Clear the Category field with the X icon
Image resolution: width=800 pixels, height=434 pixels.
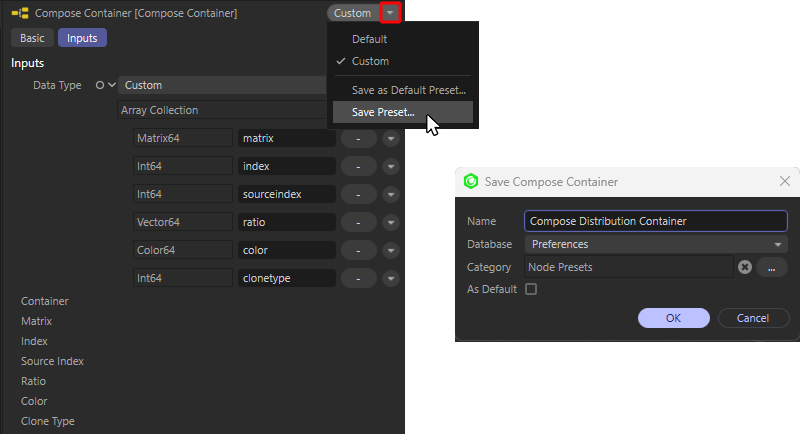pyautogui.click(x=745, y=267)
